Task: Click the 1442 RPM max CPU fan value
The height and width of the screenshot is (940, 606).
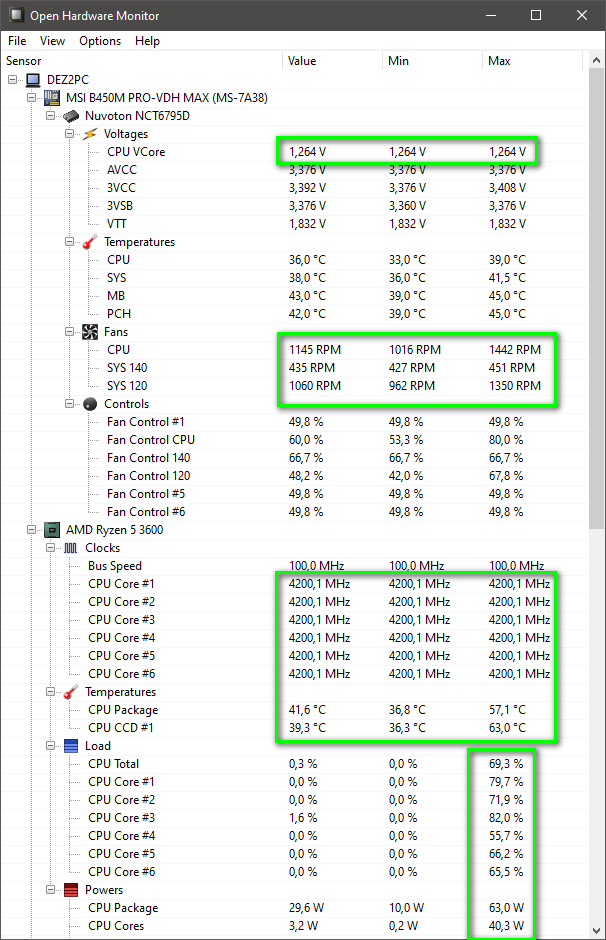Action: pos(514,350)
